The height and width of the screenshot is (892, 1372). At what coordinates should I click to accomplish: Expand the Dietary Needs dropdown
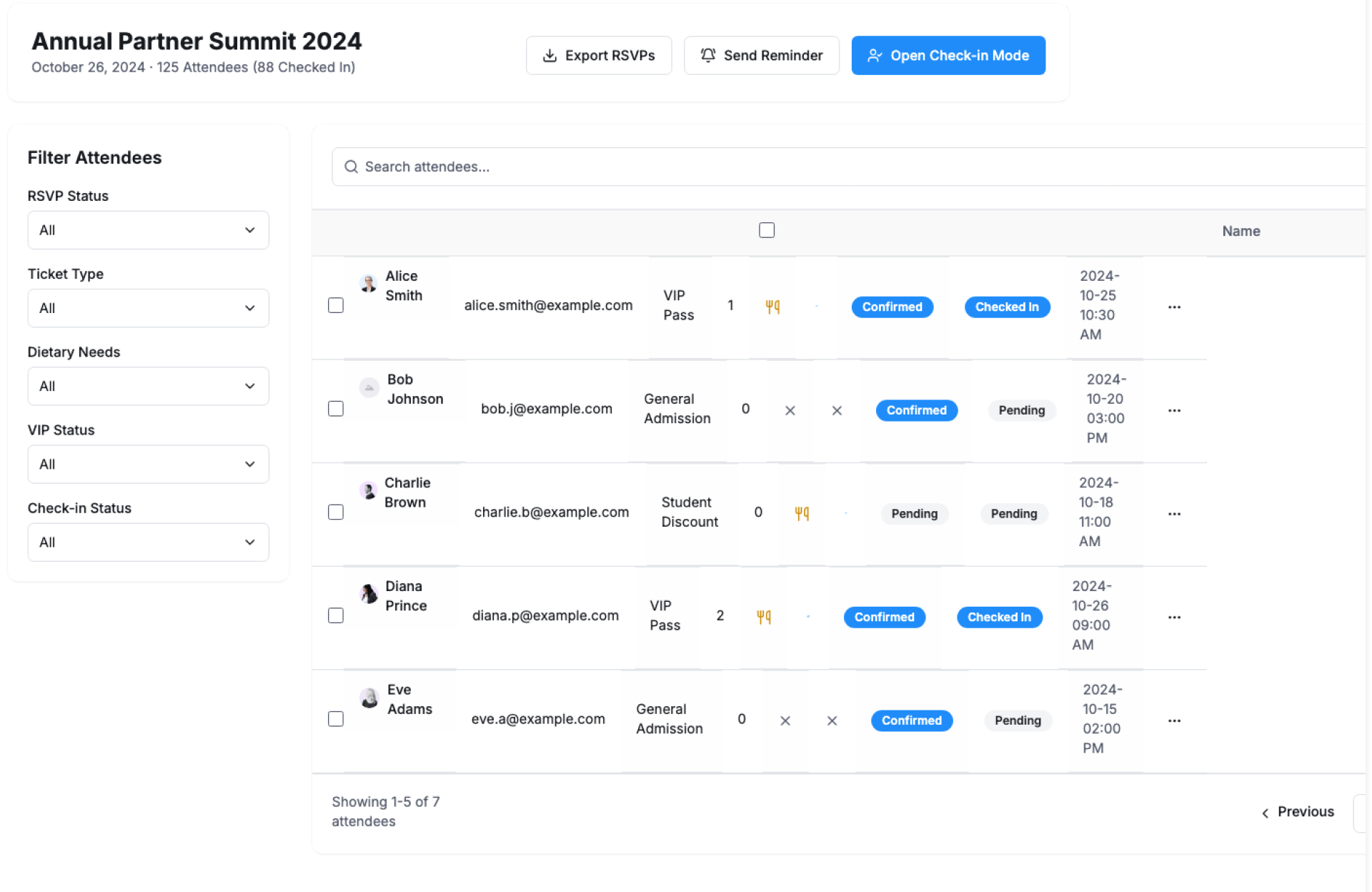click(148, 386)
